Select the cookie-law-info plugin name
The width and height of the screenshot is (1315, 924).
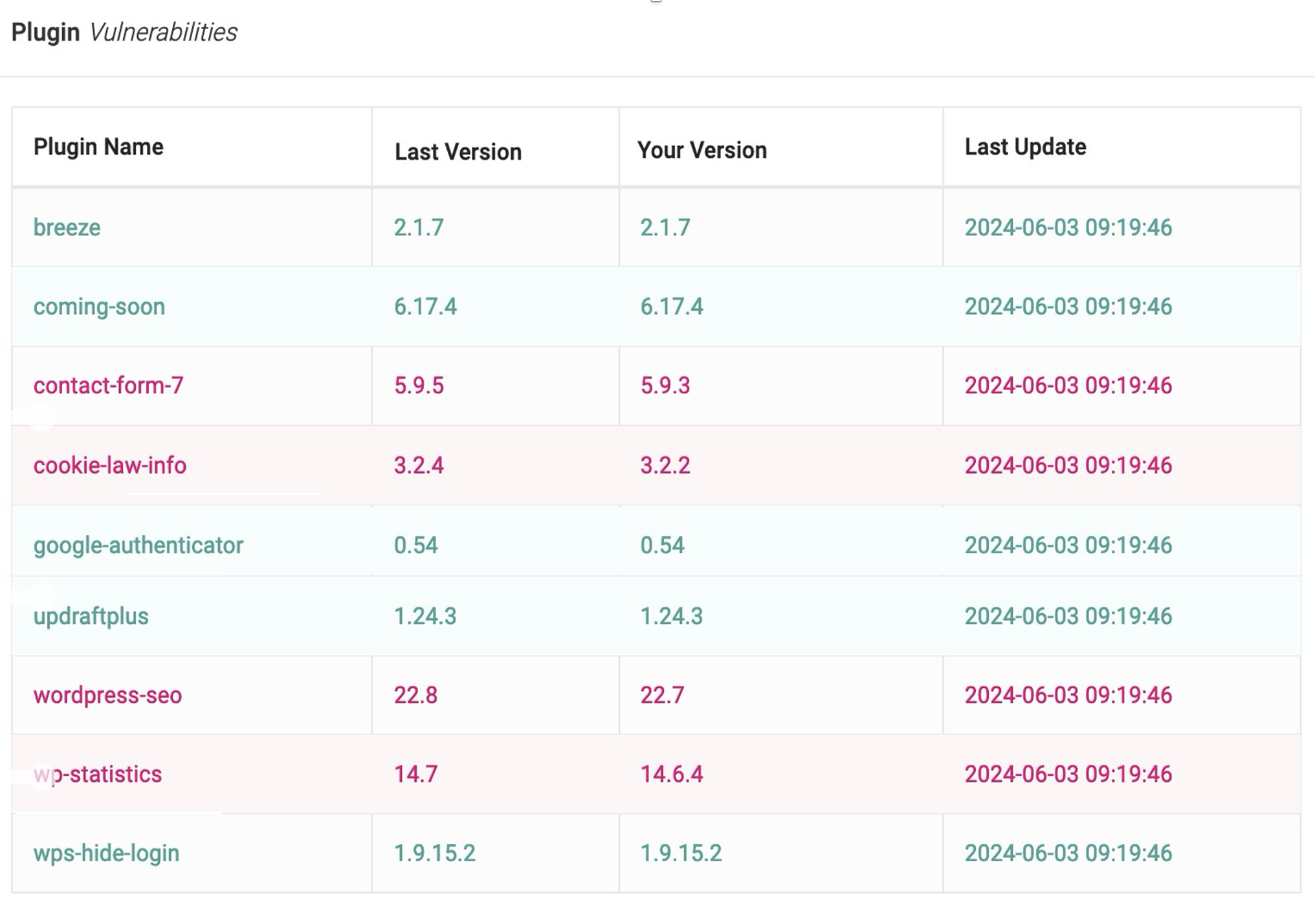pyautogui.click(x=110, y=465)
